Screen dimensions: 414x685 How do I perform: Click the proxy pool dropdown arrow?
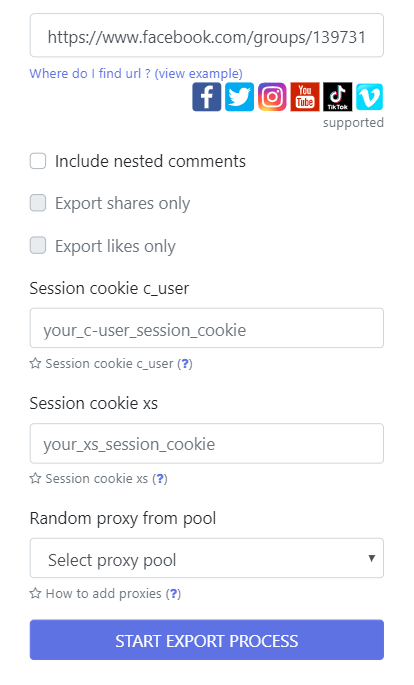372,558
